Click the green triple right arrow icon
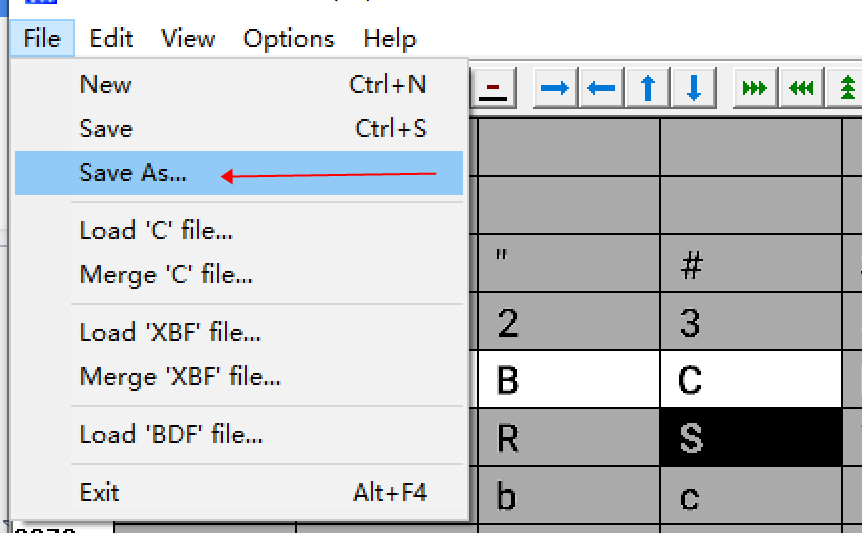Image resolution: width=862 pixels, height=533 pixels. (755, 88)
